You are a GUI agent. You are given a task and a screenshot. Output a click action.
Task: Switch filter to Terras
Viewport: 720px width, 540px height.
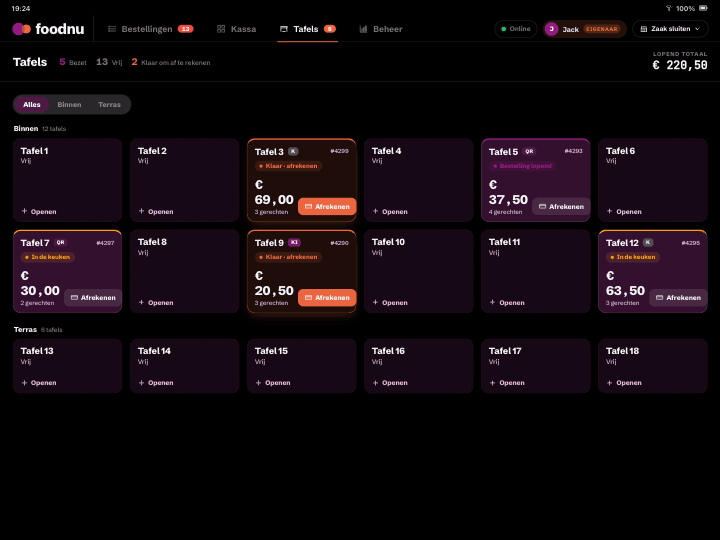click(x=109, y=105)
